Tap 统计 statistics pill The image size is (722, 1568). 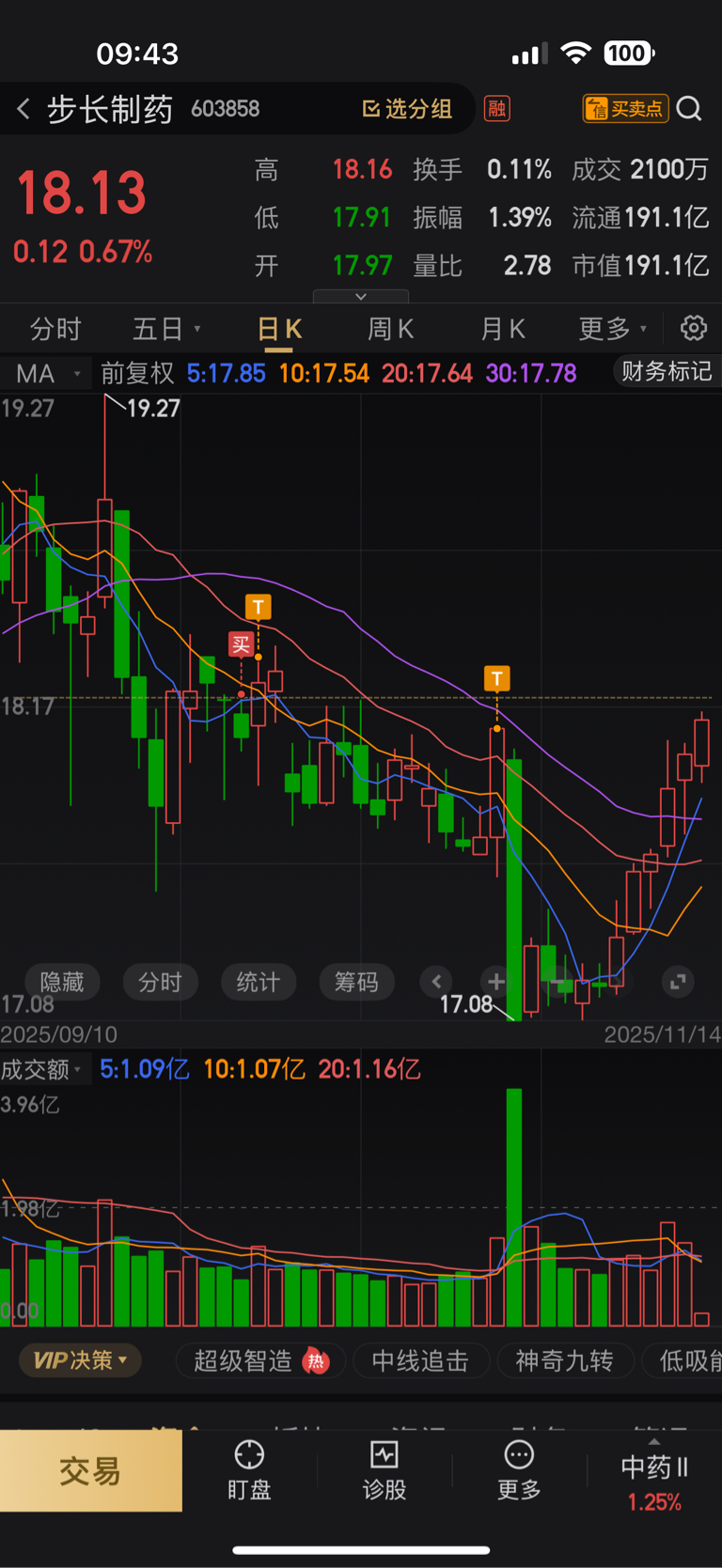pos(258,982)
